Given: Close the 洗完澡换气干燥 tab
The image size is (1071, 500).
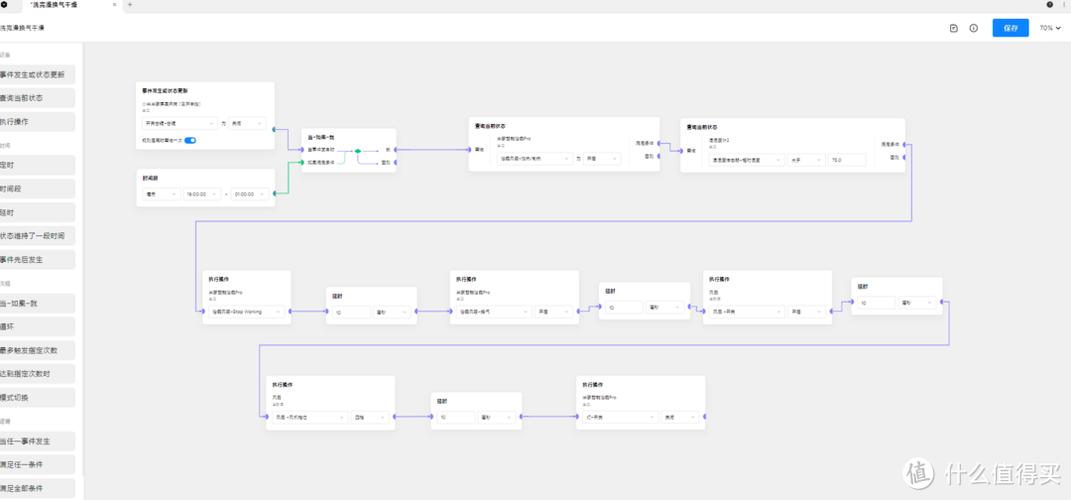Looking at the screenshot, I should [x=114, y=4].
